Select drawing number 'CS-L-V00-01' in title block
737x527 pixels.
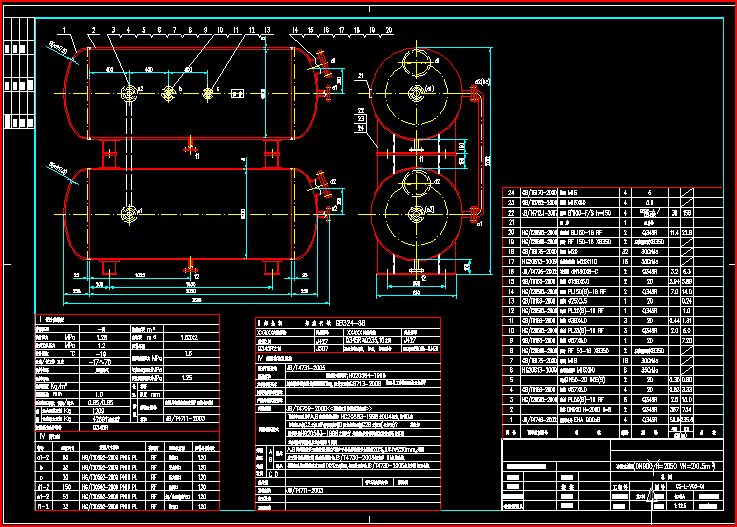coord(692,486)
